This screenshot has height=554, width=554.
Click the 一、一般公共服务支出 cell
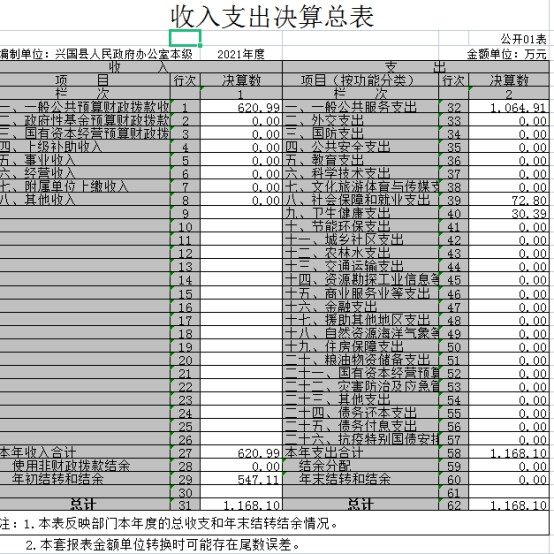(360, 107)
